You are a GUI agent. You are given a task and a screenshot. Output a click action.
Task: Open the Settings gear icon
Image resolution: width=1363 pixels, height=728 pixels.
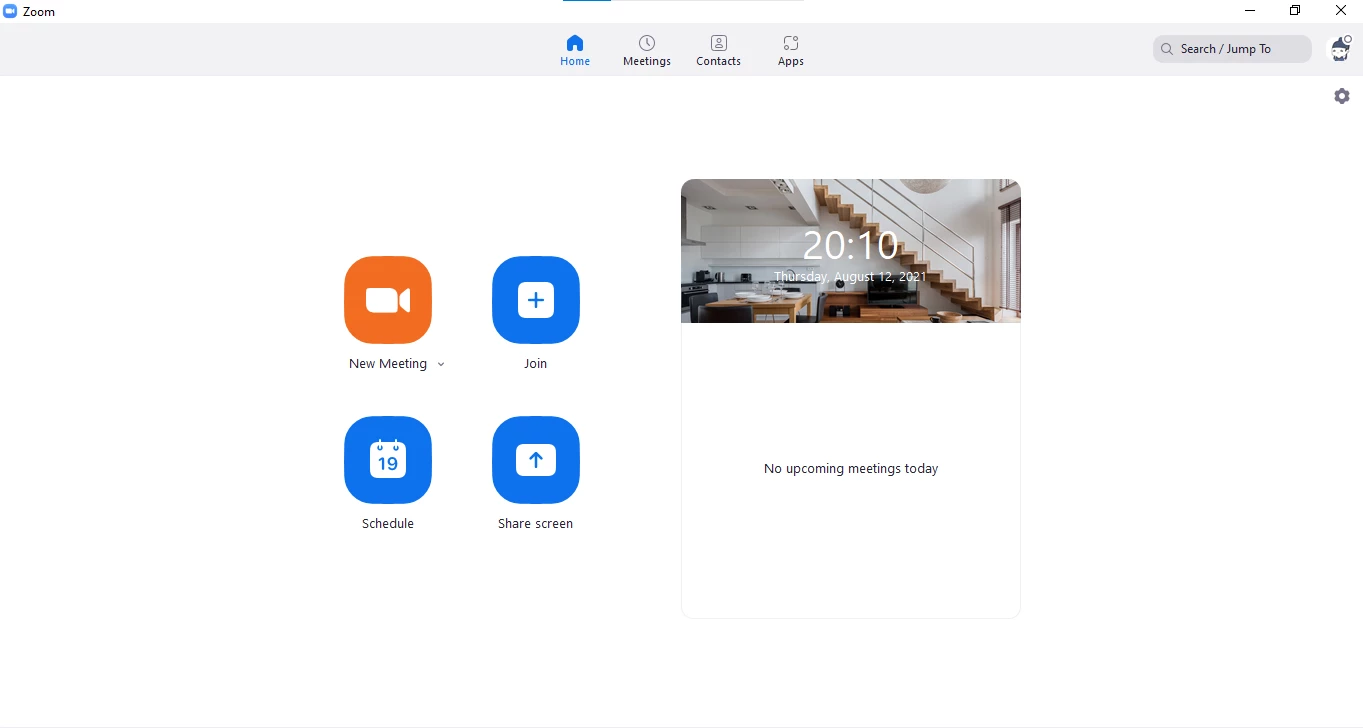[1342, 96]
